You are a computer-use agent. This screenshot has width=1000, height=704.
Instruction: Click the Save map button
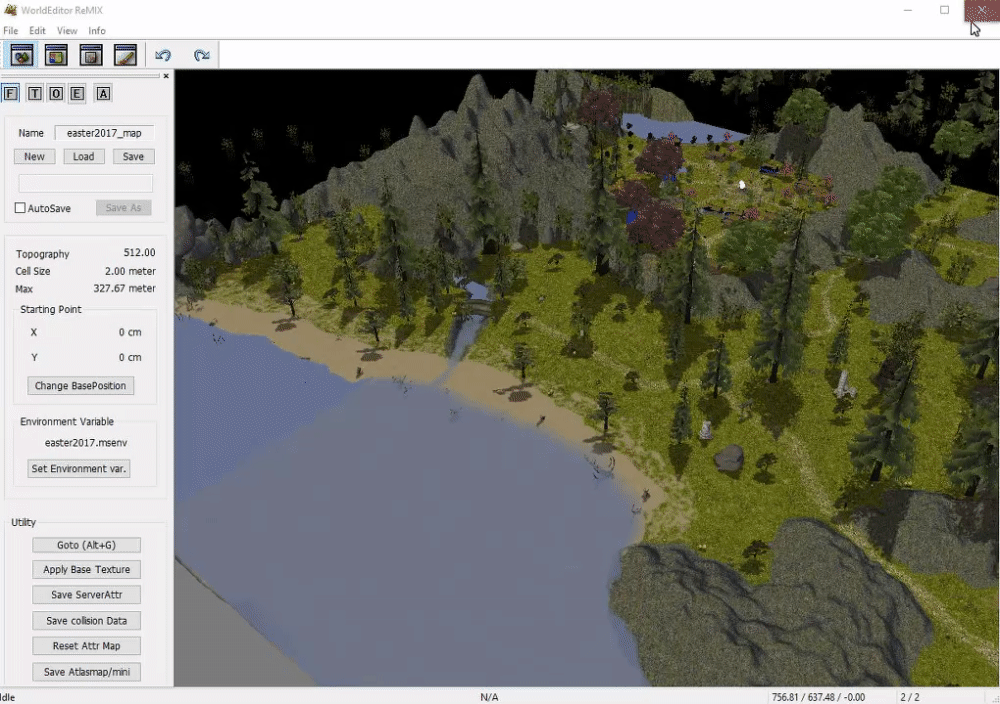133,157
